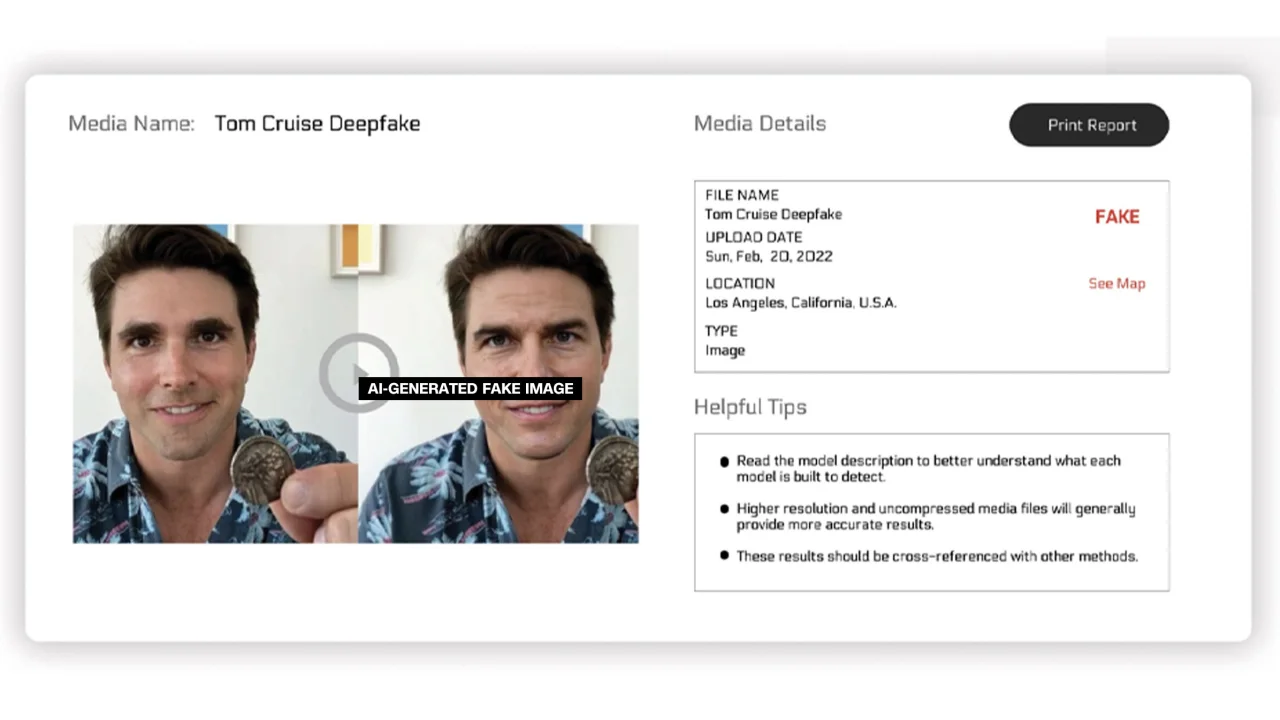This screenshot has height=720, width=1280.
Task: Click the 'Tom Cruise Deepfake' media name title
Action: [317, 124]
